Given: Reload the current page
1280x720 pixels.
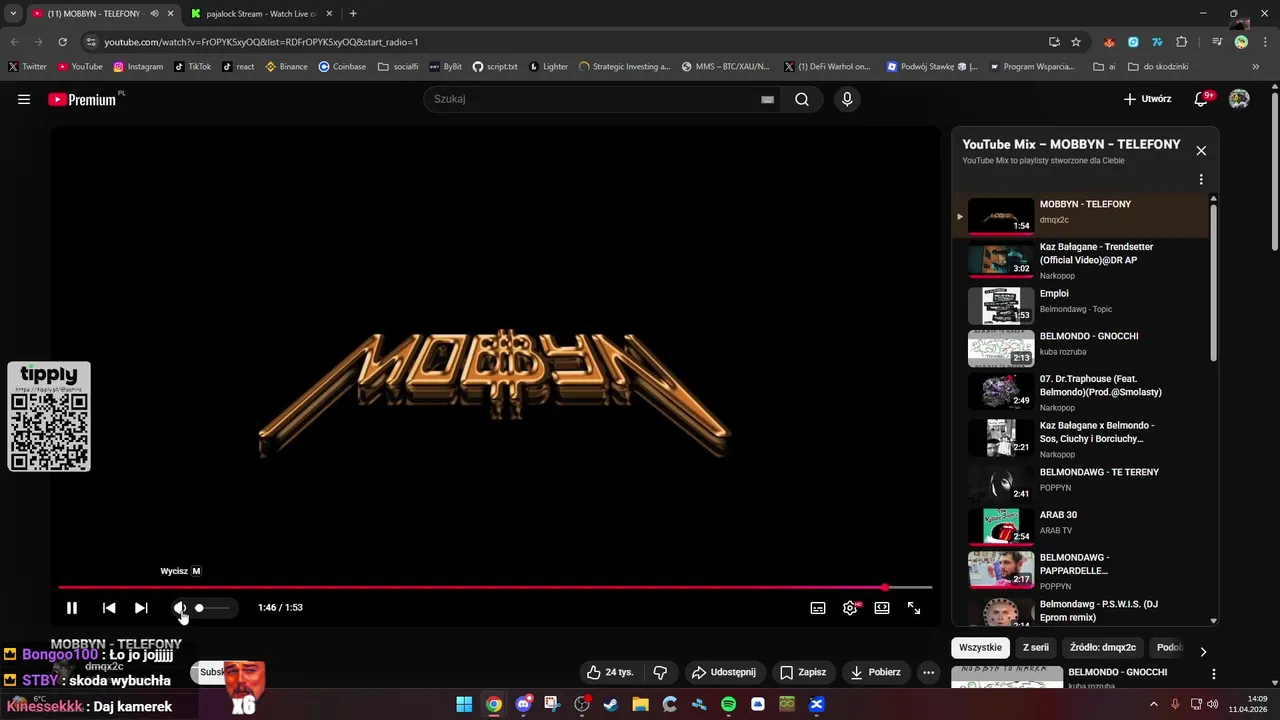Looking at the screenshot, I should tap(62, 42).
